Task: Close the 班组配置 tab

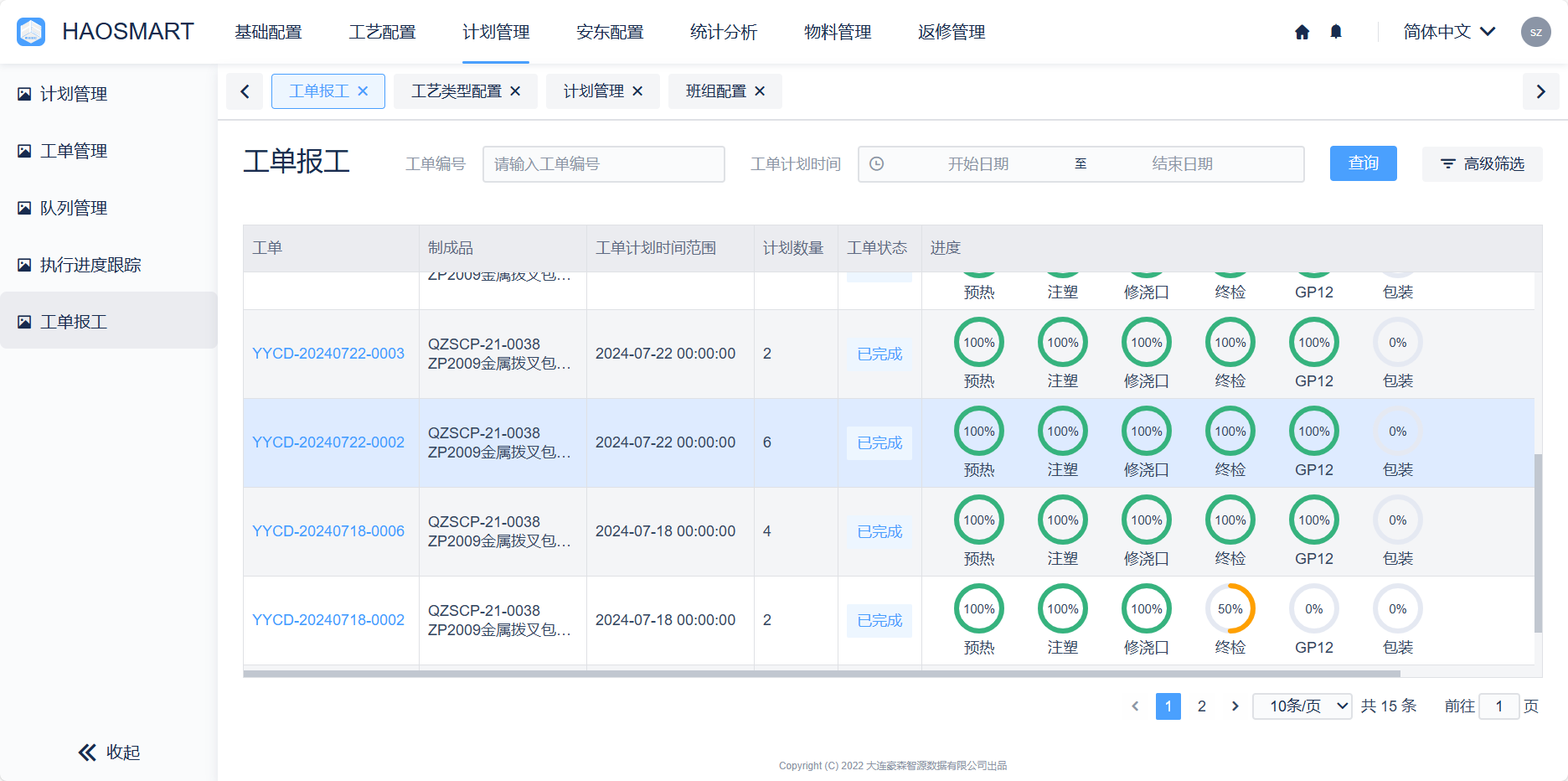Action: [760, 91]
